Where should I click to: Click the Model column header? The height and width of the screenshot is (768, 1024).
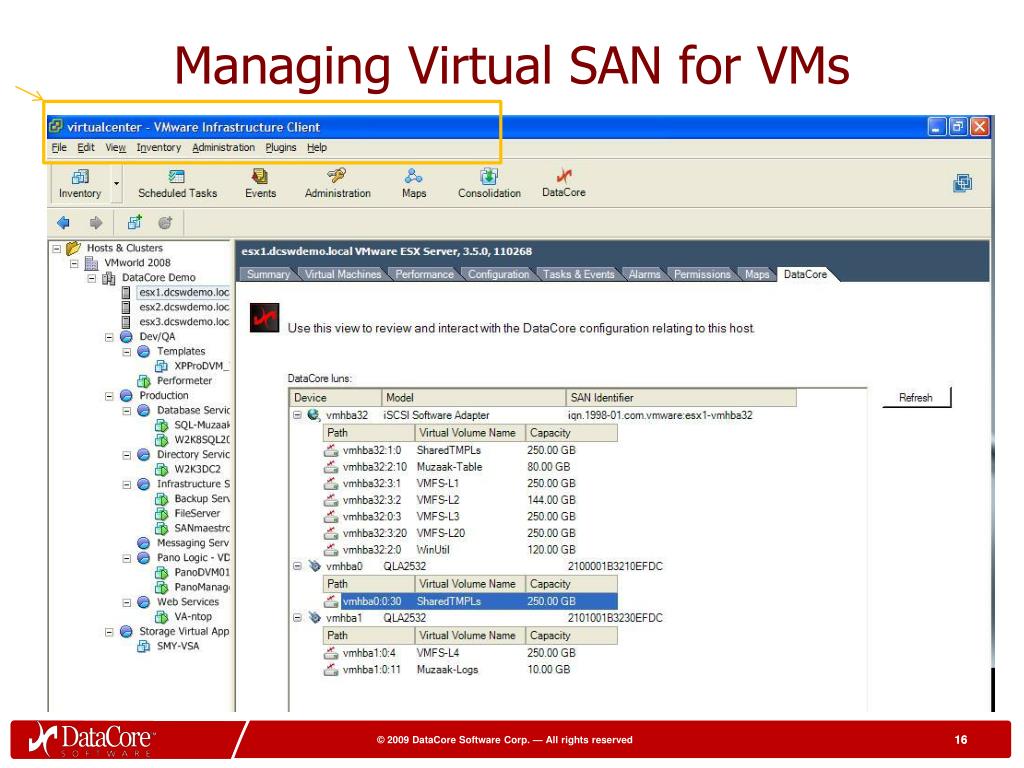473,398
